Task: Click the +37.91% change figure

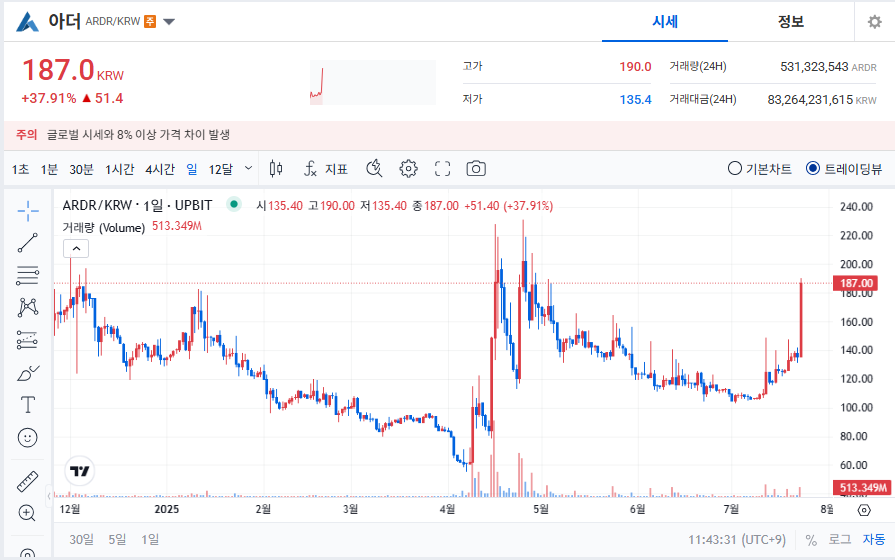Action: (49, 98)
